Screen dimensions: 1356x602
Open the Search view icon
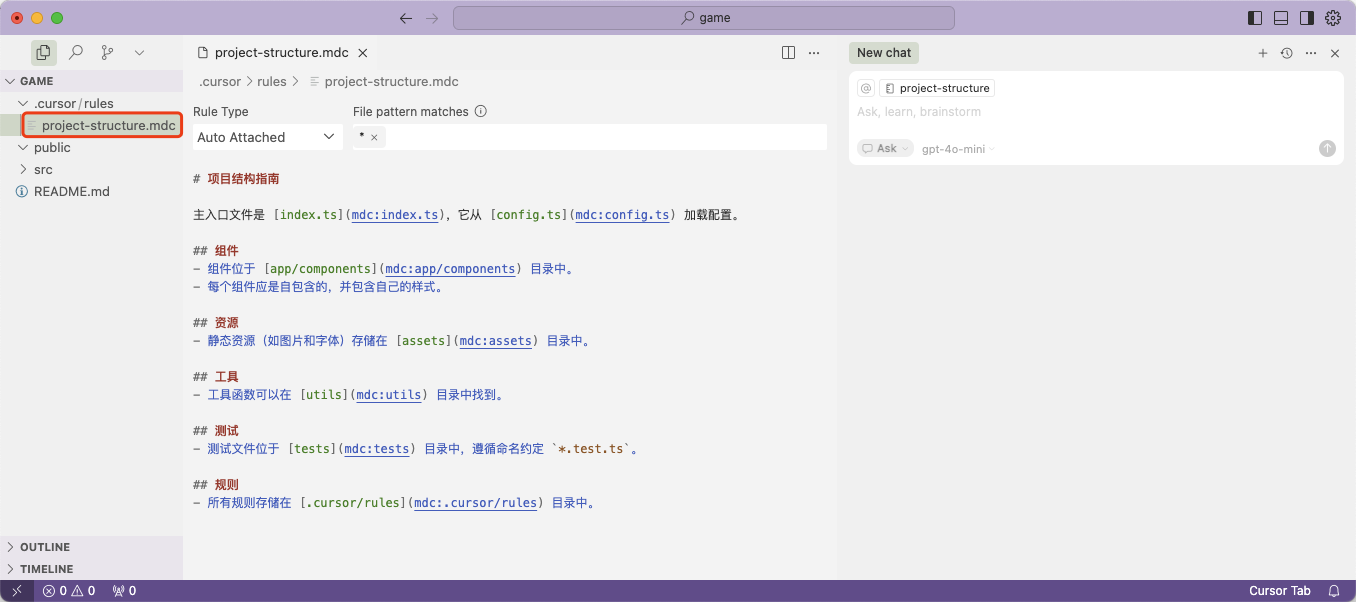(x=76, y=52)
